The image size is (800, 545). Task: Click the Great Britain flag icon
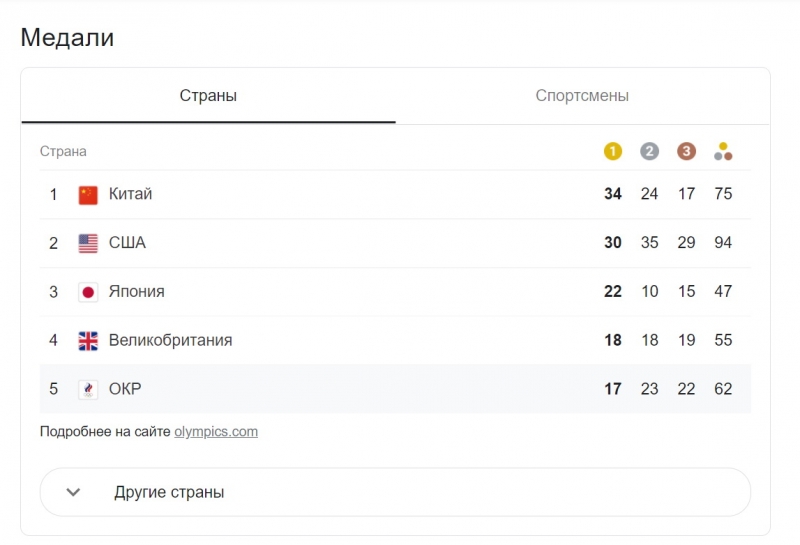coord(88,341)
